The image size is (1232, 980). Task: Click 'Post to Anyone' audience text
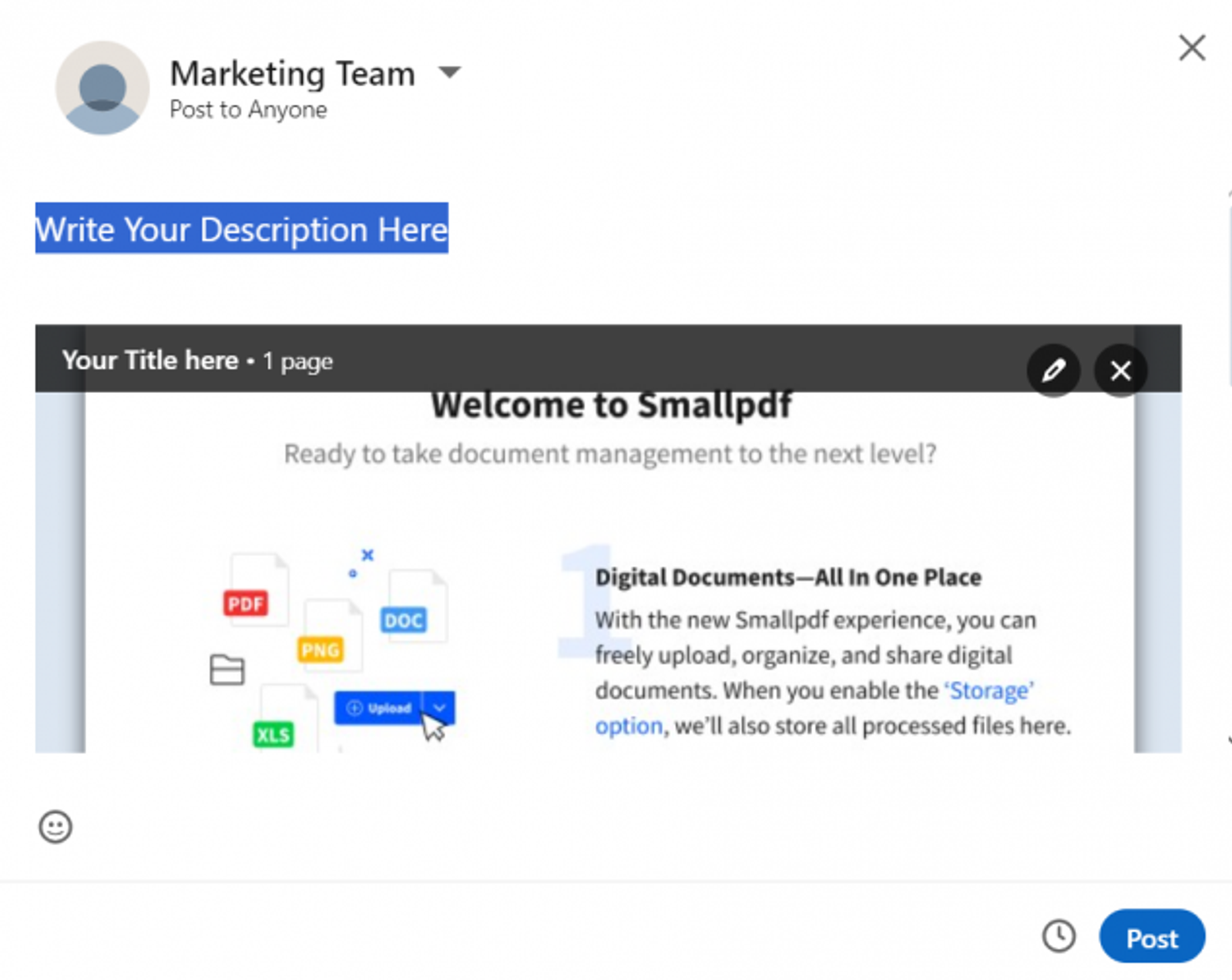click(248, 109)
